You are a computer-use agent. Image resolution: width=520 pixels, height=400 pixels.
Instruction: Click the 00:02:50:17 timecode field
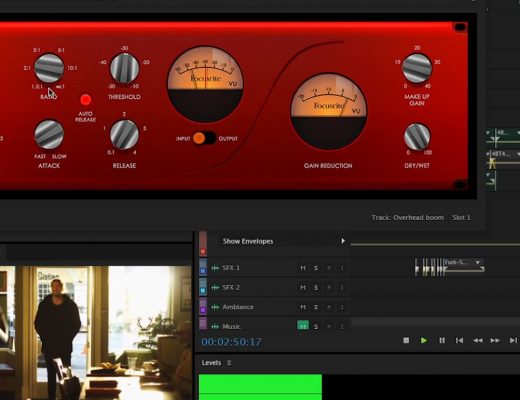coord(231,342)
